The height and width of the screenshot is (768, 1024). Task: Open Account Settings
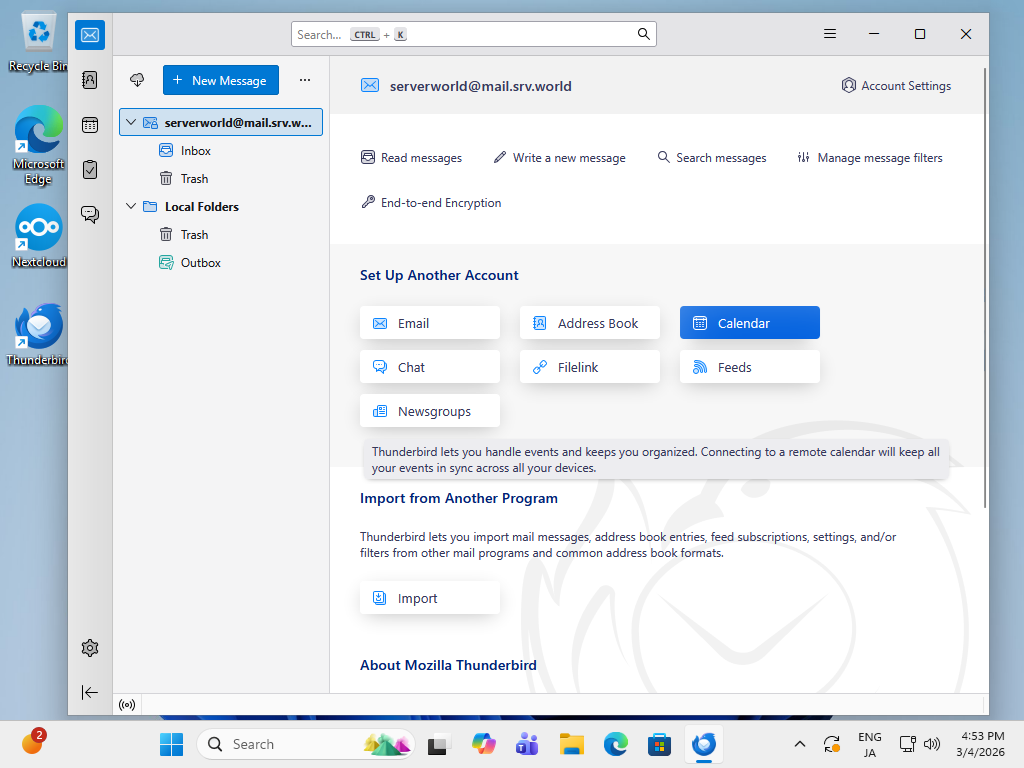click(896, 86)
